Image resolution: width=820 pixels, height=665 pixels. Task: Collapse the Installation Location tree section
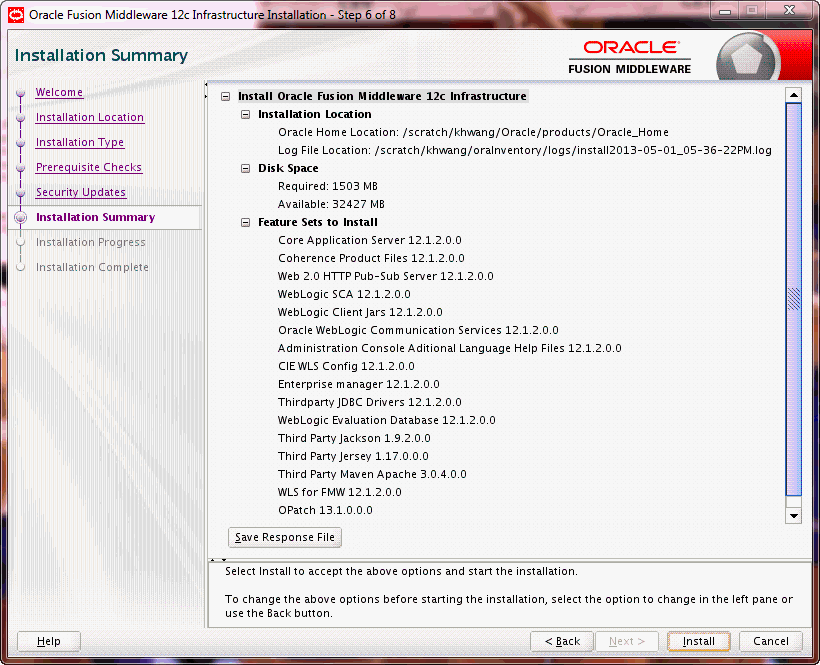click(x=245, y=114)
